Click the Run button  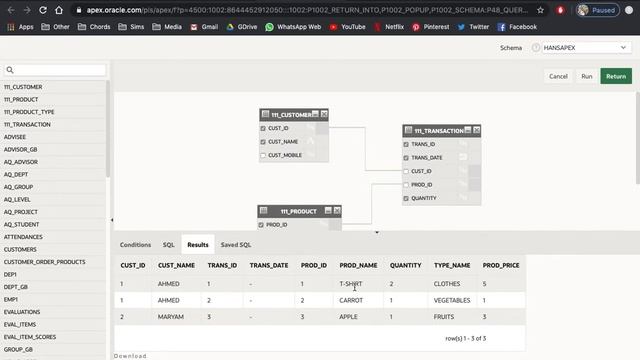tap(587, 76)
